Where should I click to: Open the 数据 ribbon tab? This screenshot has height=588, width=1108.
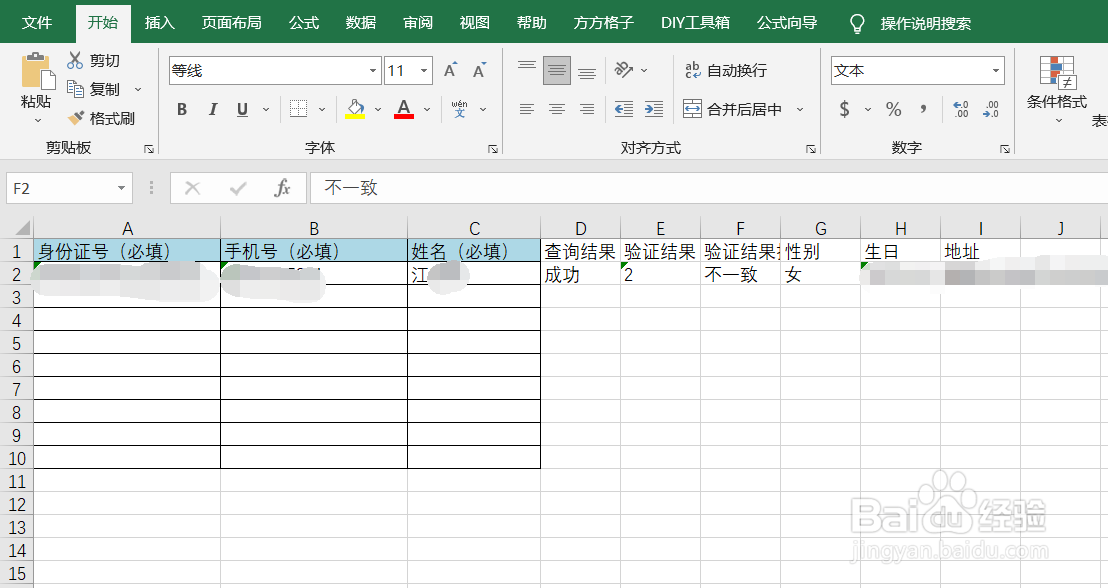360,20
